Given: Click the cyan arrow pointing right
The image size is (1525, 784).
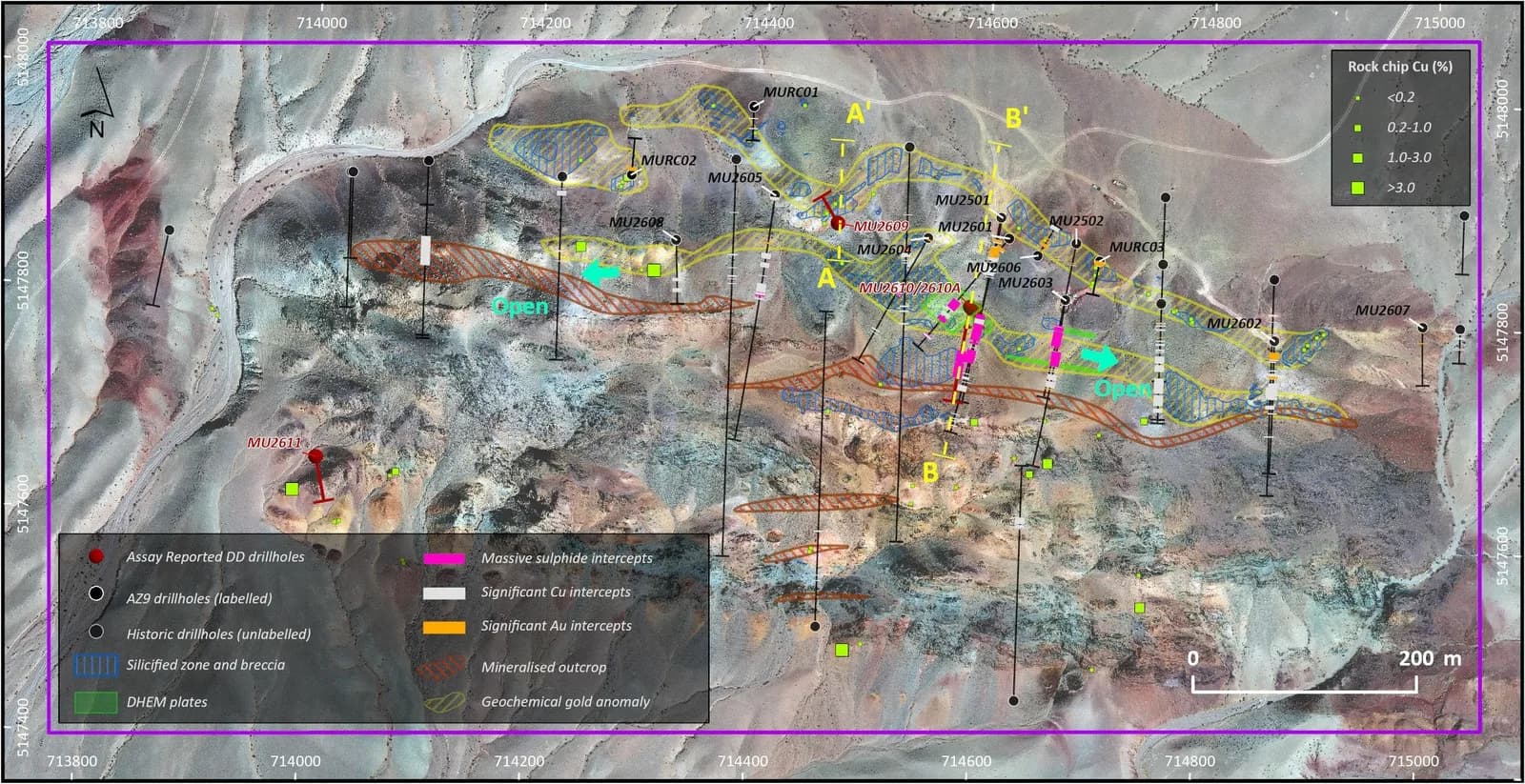Looking at the screenshot, I should [1102, 358].
